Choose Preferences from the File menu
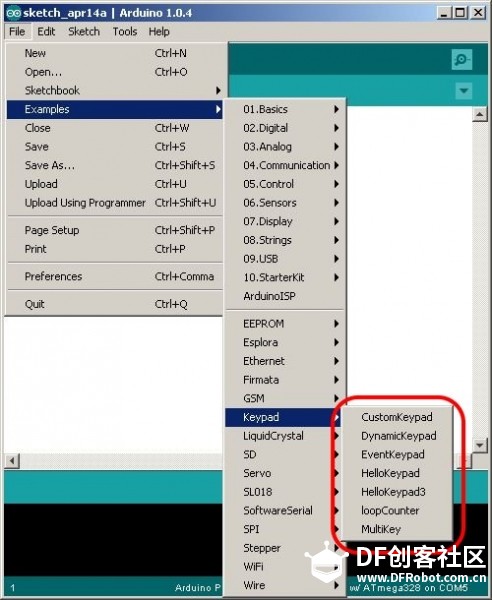This screenshot has width=492, height=600. coord(114,276)
